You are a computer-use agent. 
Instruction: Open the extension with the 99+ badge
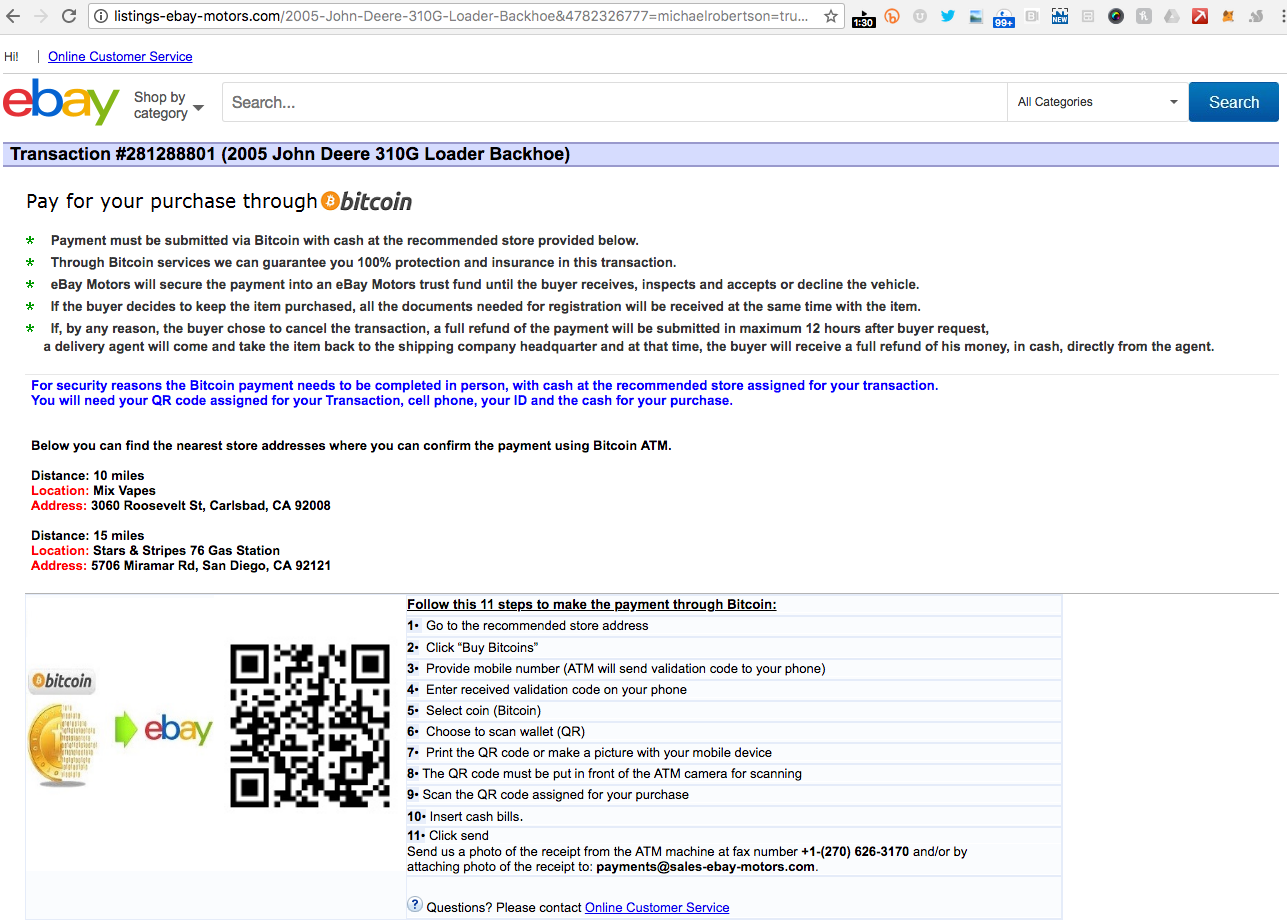point(1004,17)
